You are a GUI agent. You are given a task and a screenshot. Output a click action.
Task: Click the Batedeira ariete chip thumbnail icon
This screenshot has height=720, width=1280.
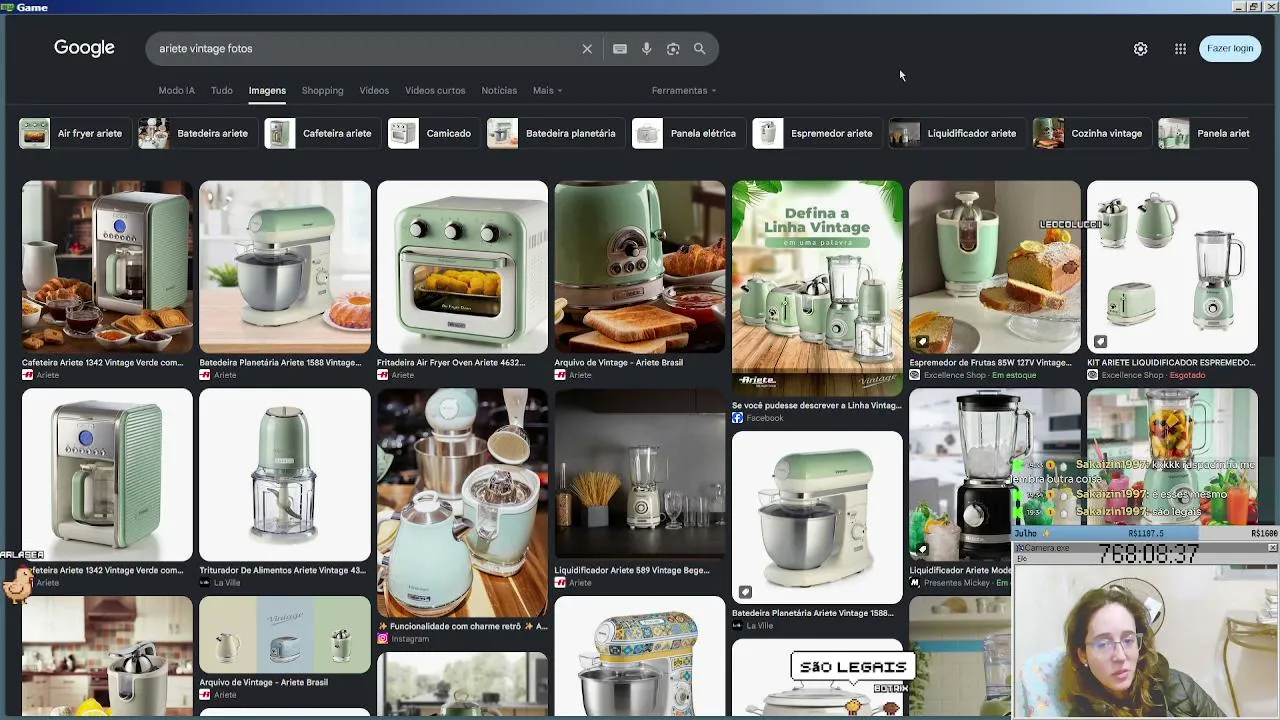[154, 133]
